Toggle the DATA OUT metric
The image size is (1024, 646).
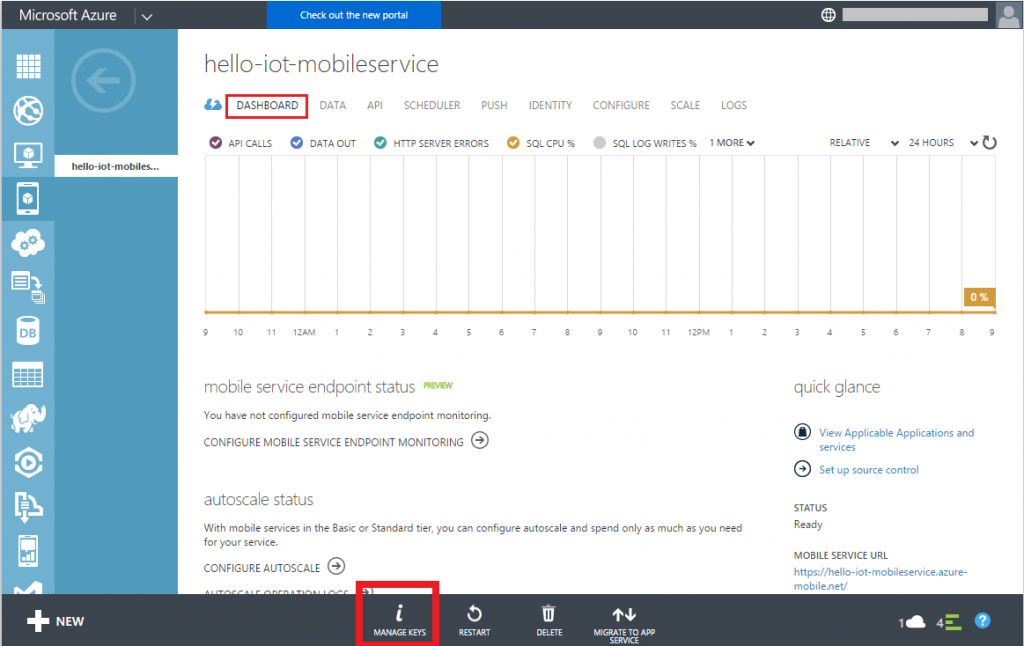pos(323,143)
